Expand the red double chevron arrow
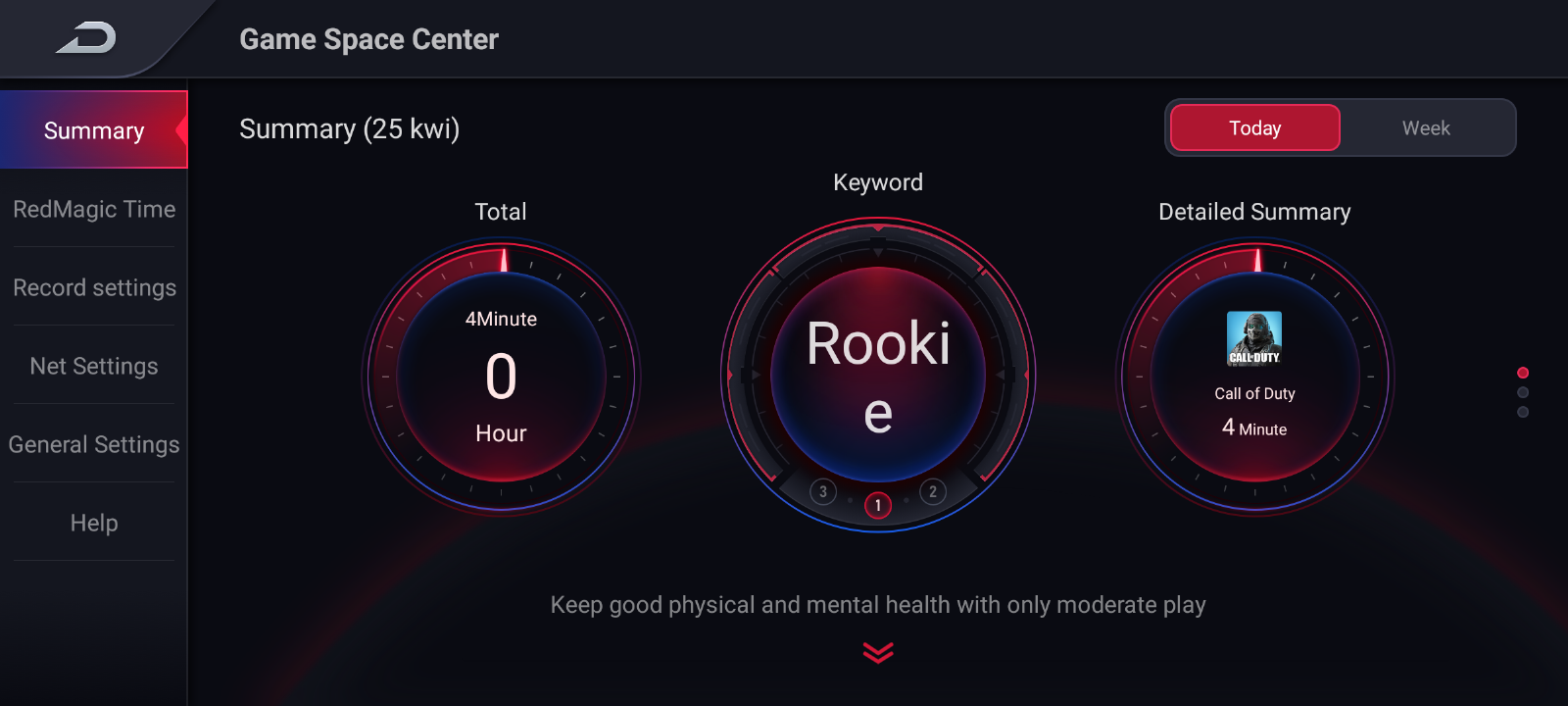 pyautogui.click(x=878, y=652)
